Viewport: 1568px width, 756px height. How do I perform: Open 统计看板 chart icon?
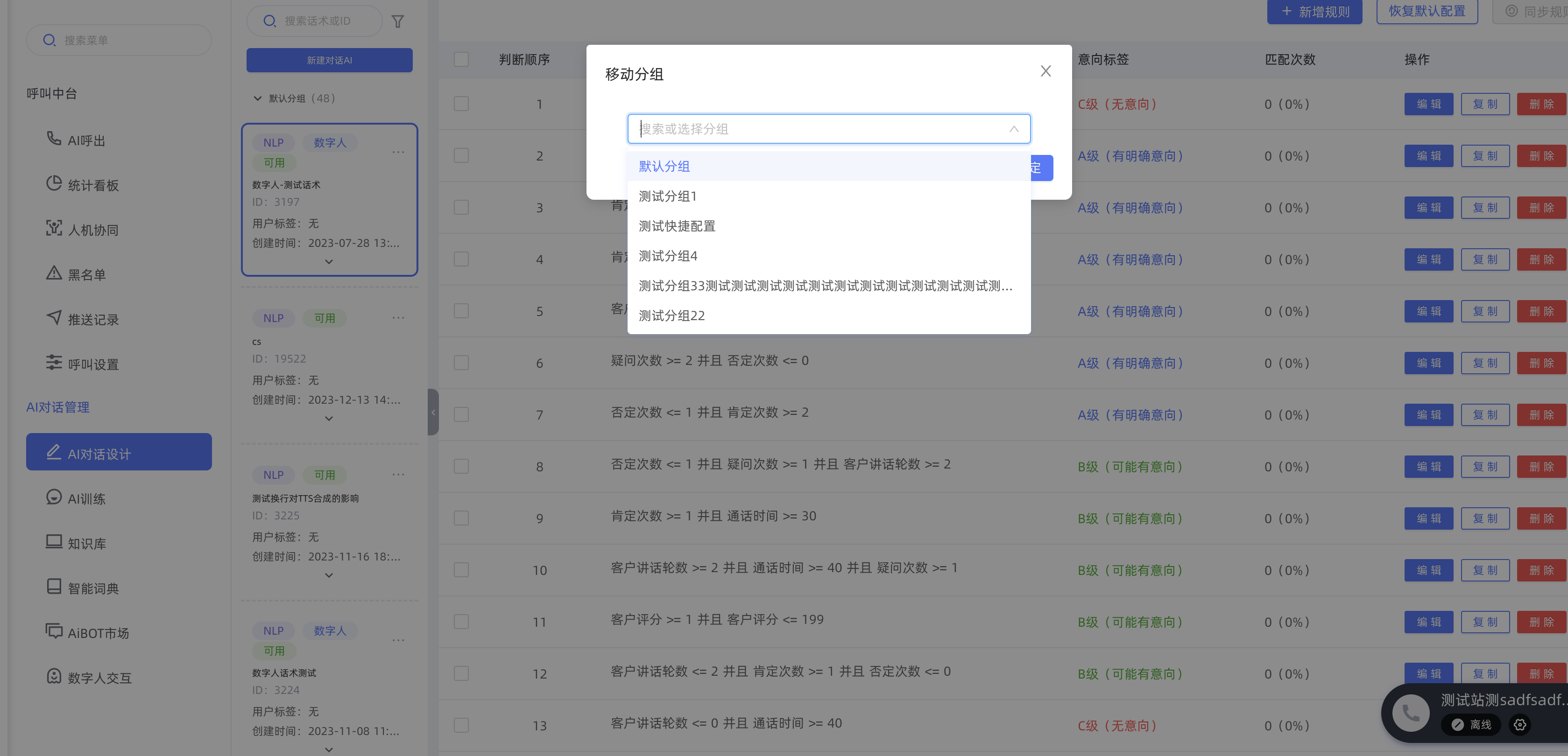click(54, 184)
